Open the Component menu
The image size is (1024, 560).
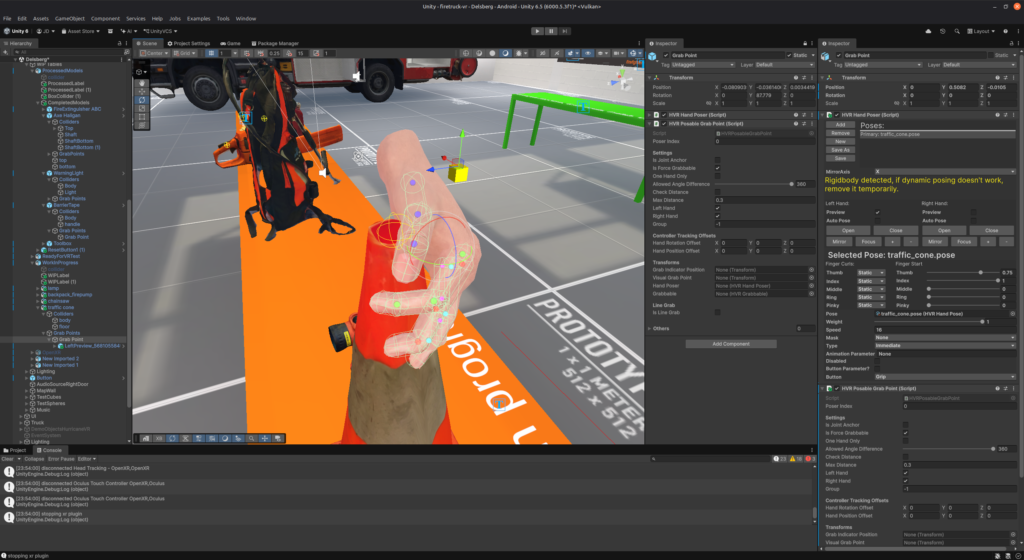coord(105,18)
